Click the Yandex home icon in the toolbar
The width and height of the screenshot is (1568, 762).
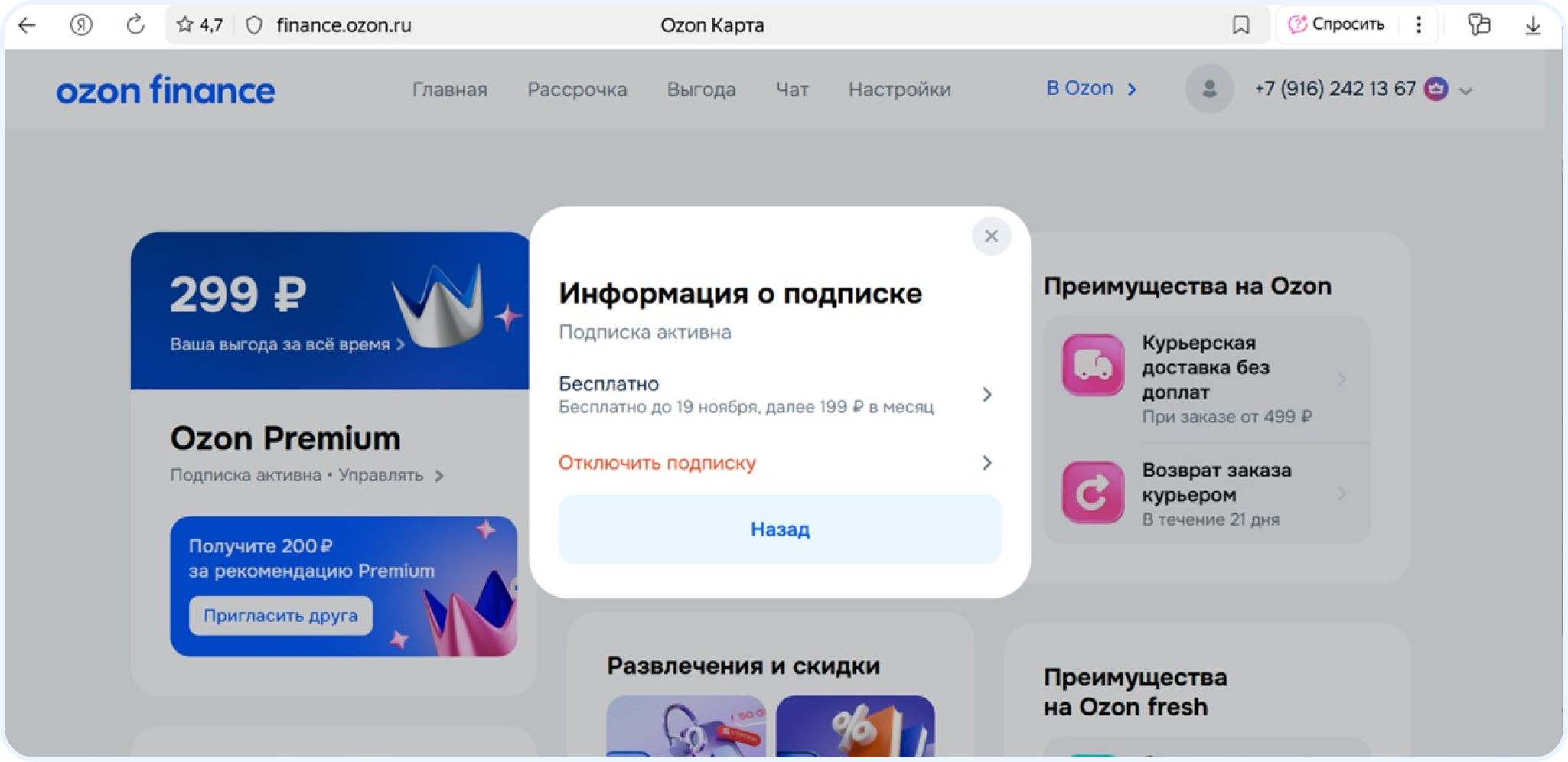click(x=81, y=25)
